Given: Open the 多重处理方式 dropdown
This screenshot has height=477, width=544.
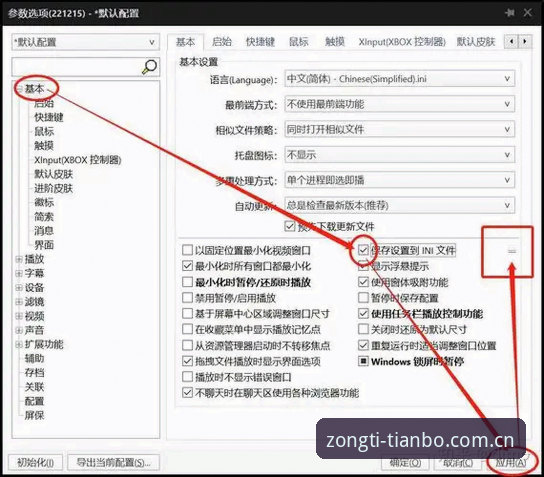Looking at the screenshot, I should pos(399,180).
